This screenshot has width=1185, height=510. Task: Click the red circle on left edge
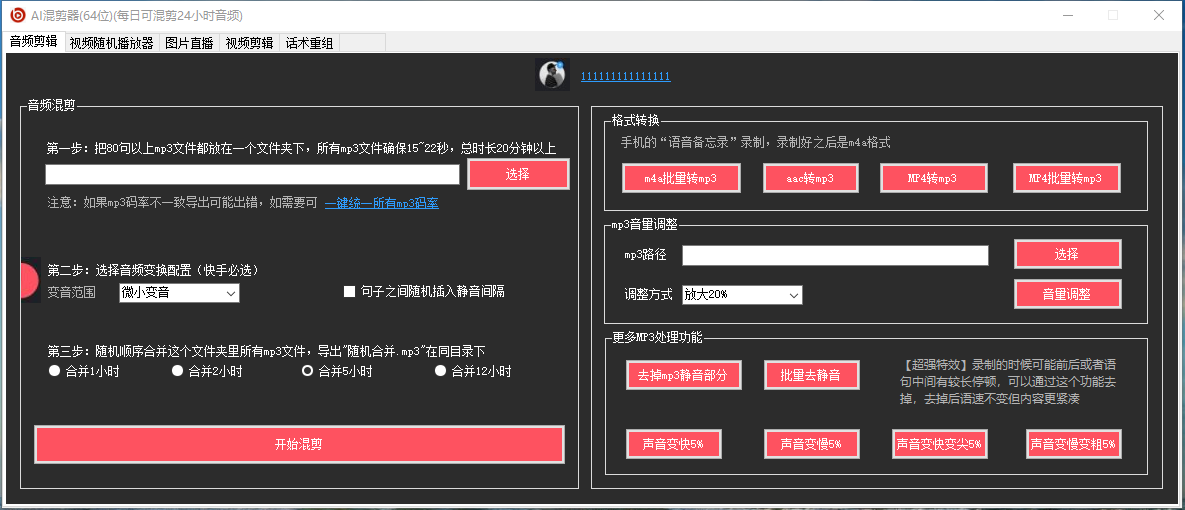(x=29, y=280)
